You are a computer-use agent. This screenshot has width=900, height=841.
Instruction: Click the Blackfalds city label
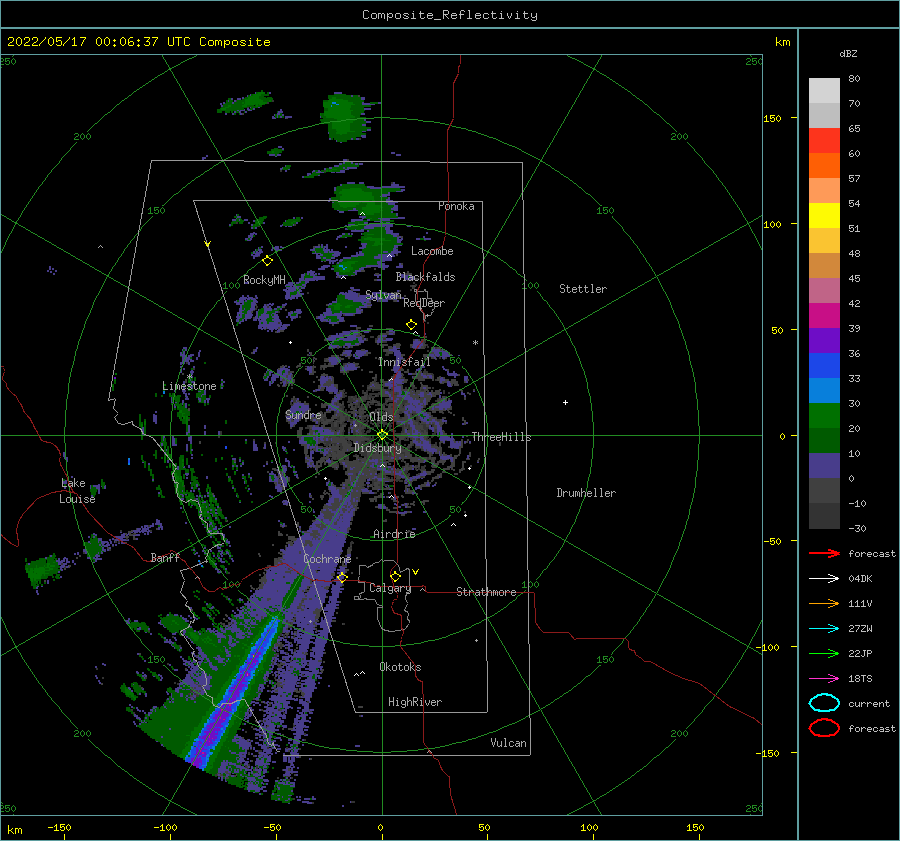425,277
